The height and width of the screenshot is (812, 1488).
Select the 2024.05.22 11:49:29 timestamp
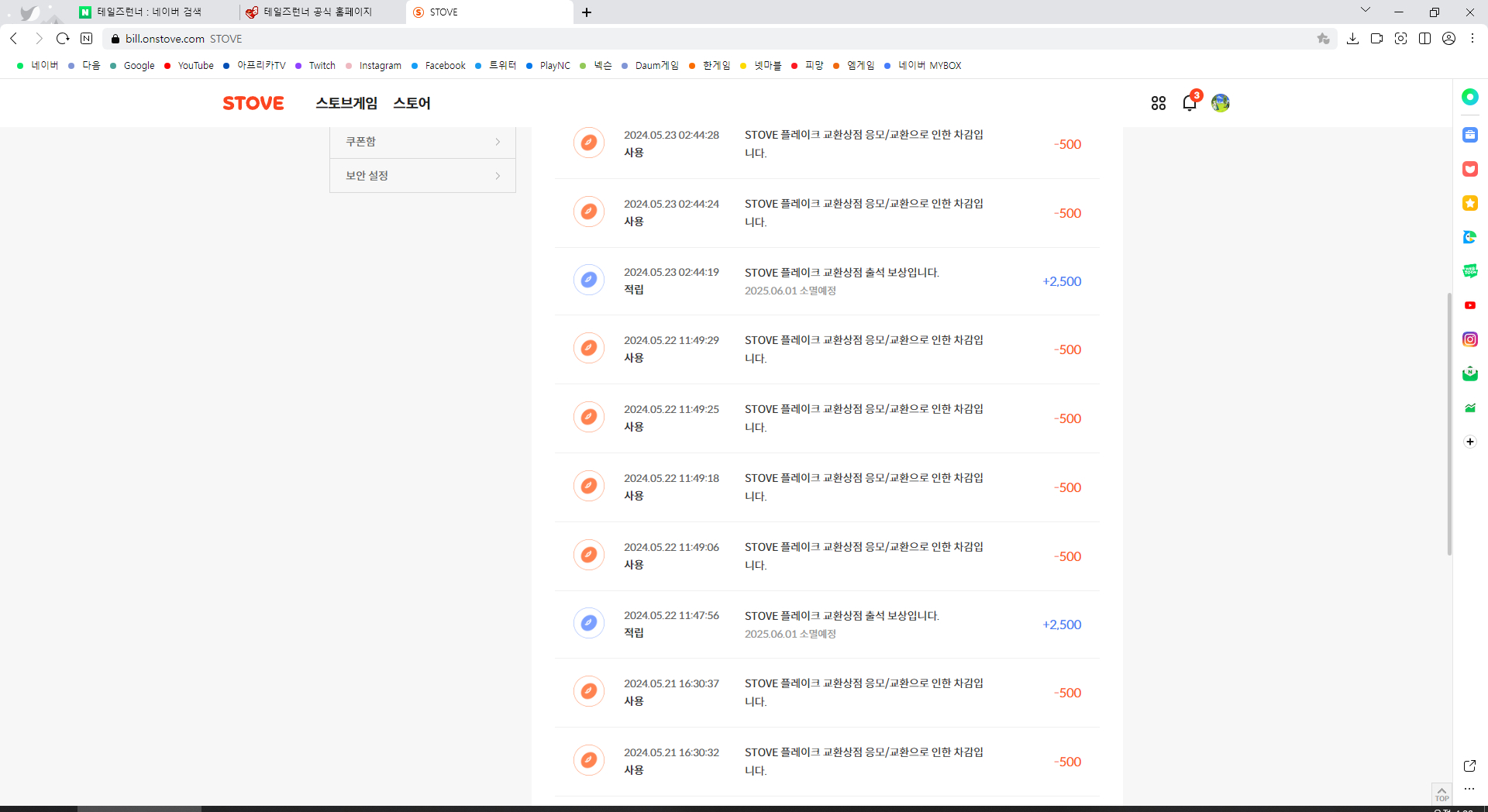671,340
